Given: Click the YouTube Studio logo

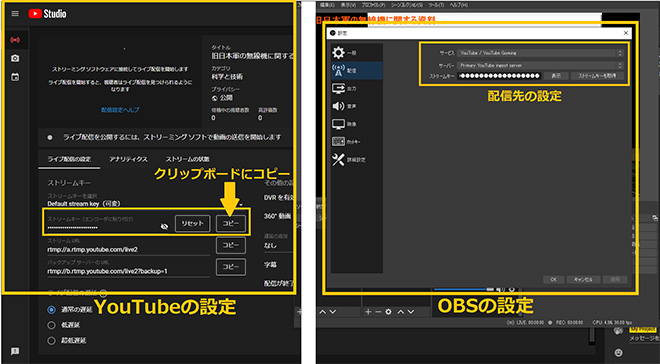Looking at the screenshot, I should click(47, 13).
